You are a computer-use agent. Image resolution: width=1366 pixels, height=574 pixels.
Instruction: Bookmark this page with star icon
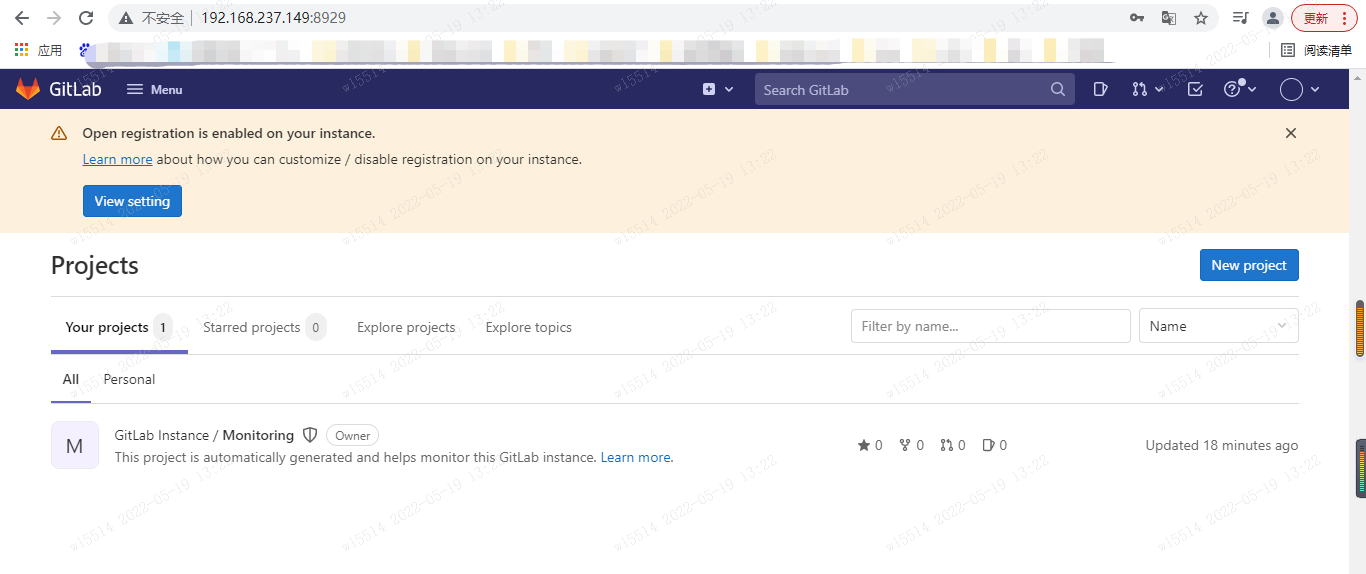pos(1201,18)
